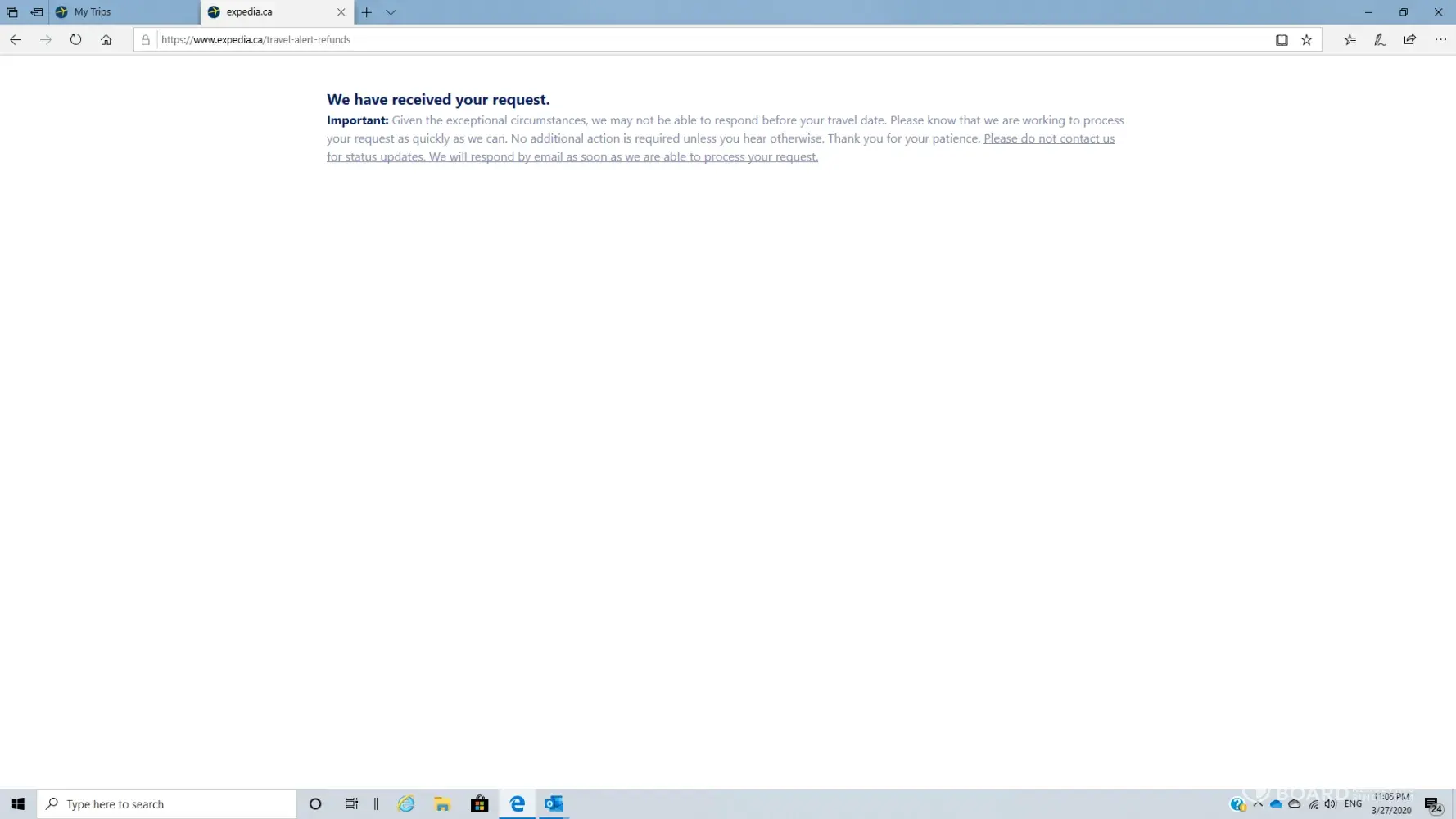The width and height of the screenshot is (1456, 819).
Task: Refresh the current page
Action: [x=75, y=39]
